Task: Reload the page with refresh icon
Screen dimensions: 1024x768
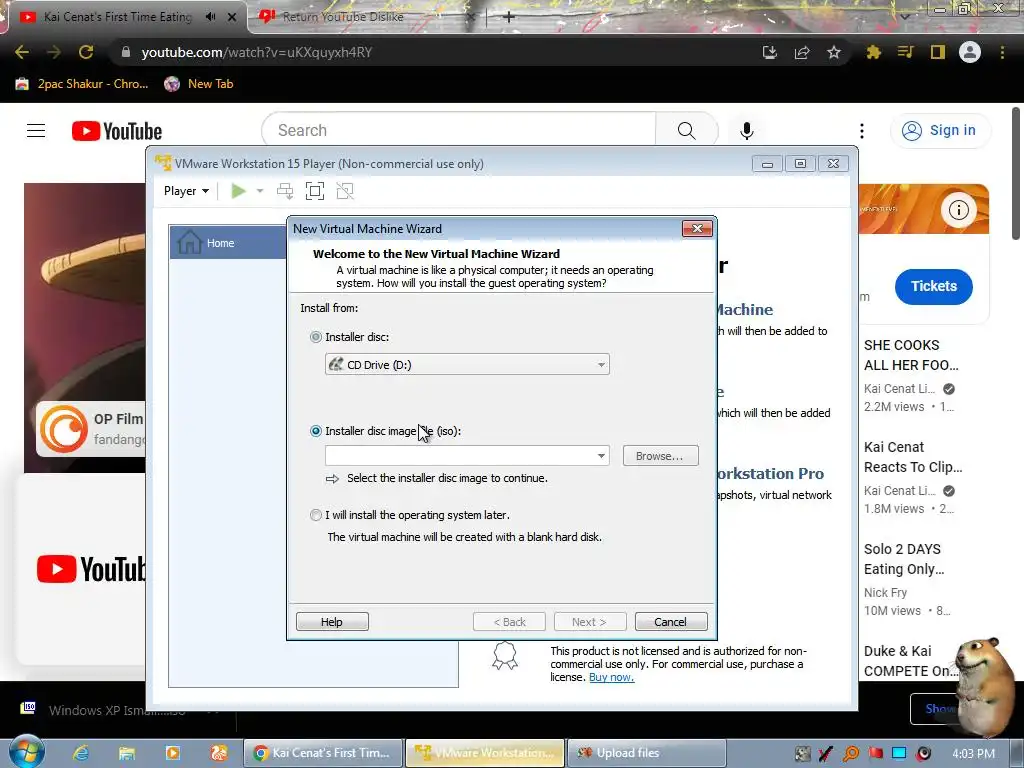Action: point(86,52)
